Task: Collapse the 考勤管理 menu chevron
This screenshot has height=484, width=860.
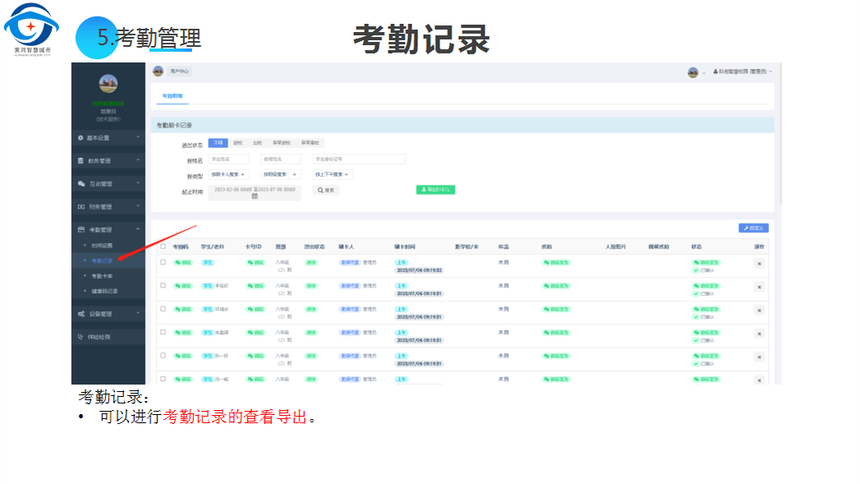Action: pos(138,229)
